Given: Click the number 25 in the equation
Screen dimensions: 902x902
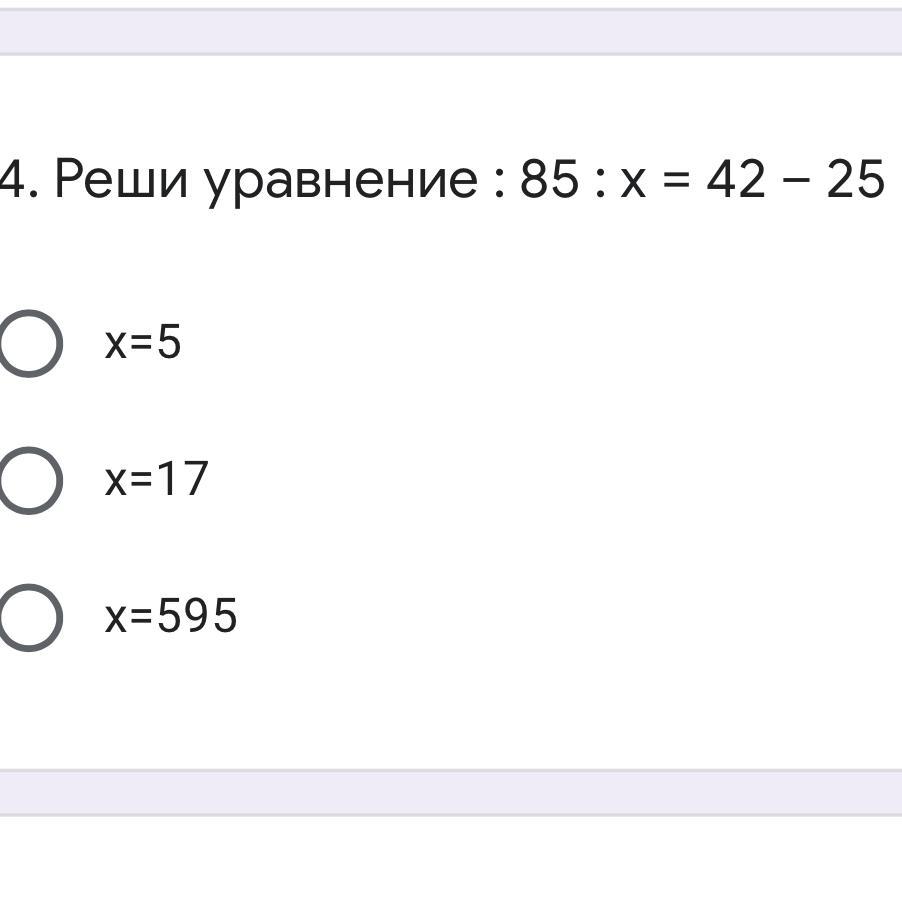Looking at the screenshot, I should [x=855, y=180].
